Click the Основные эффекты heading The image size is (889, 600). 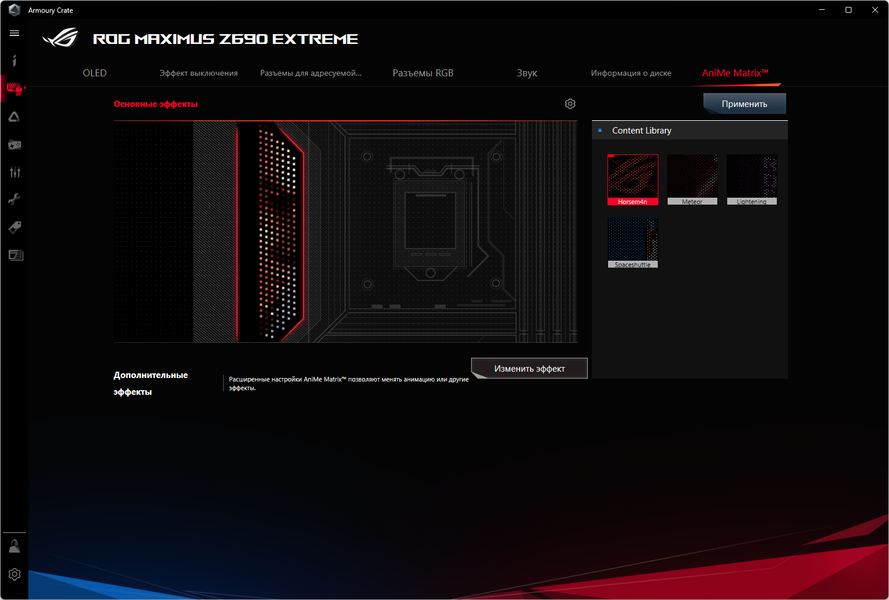click(156, 104)
